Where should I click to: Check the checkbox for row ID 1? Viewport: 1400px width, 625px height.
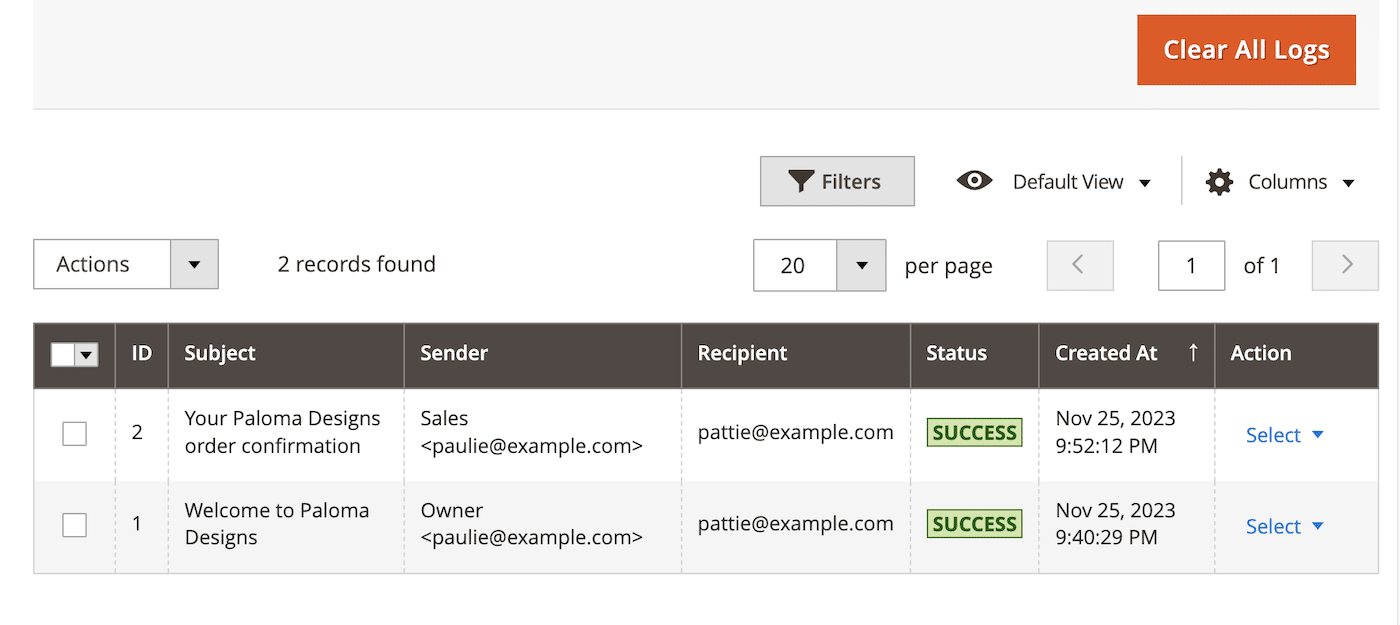click(x=74, y=524)
